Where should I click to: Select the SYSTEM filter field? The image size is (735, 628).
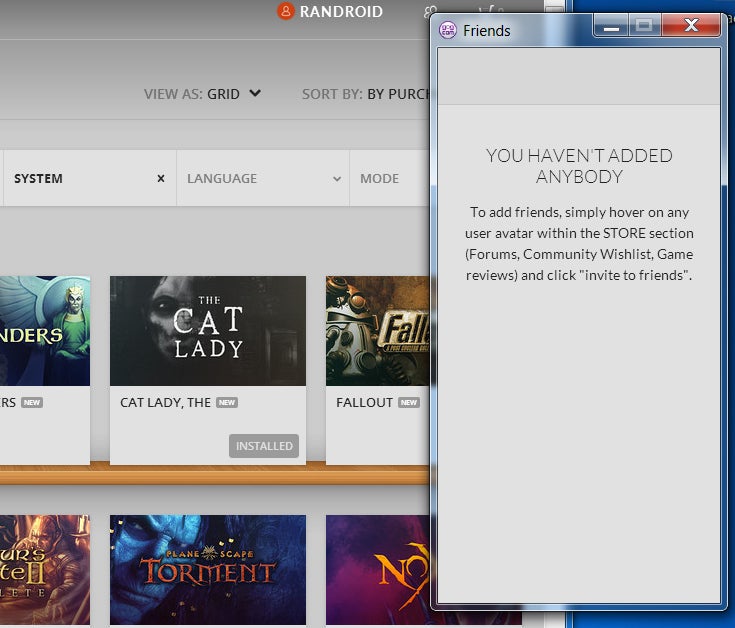[x=80, y=178]
